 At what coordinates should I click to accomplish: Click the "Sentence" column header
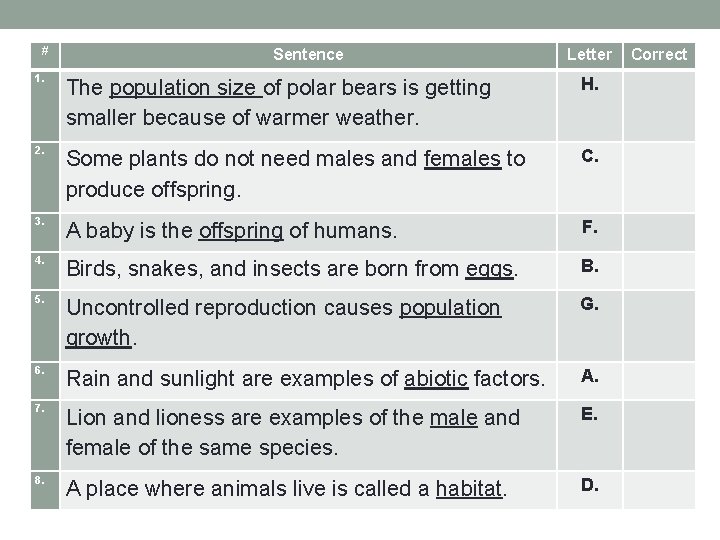point(308,54)
